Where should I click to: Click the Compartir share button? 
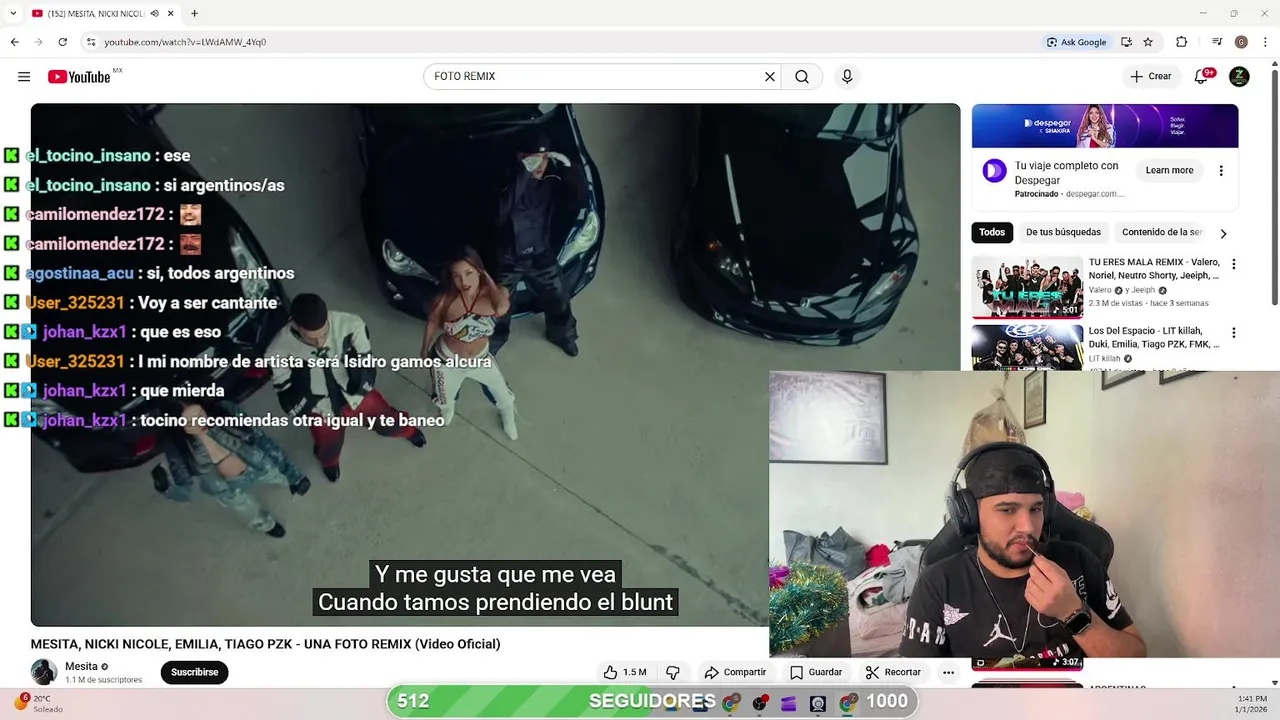tap(735, 672)
